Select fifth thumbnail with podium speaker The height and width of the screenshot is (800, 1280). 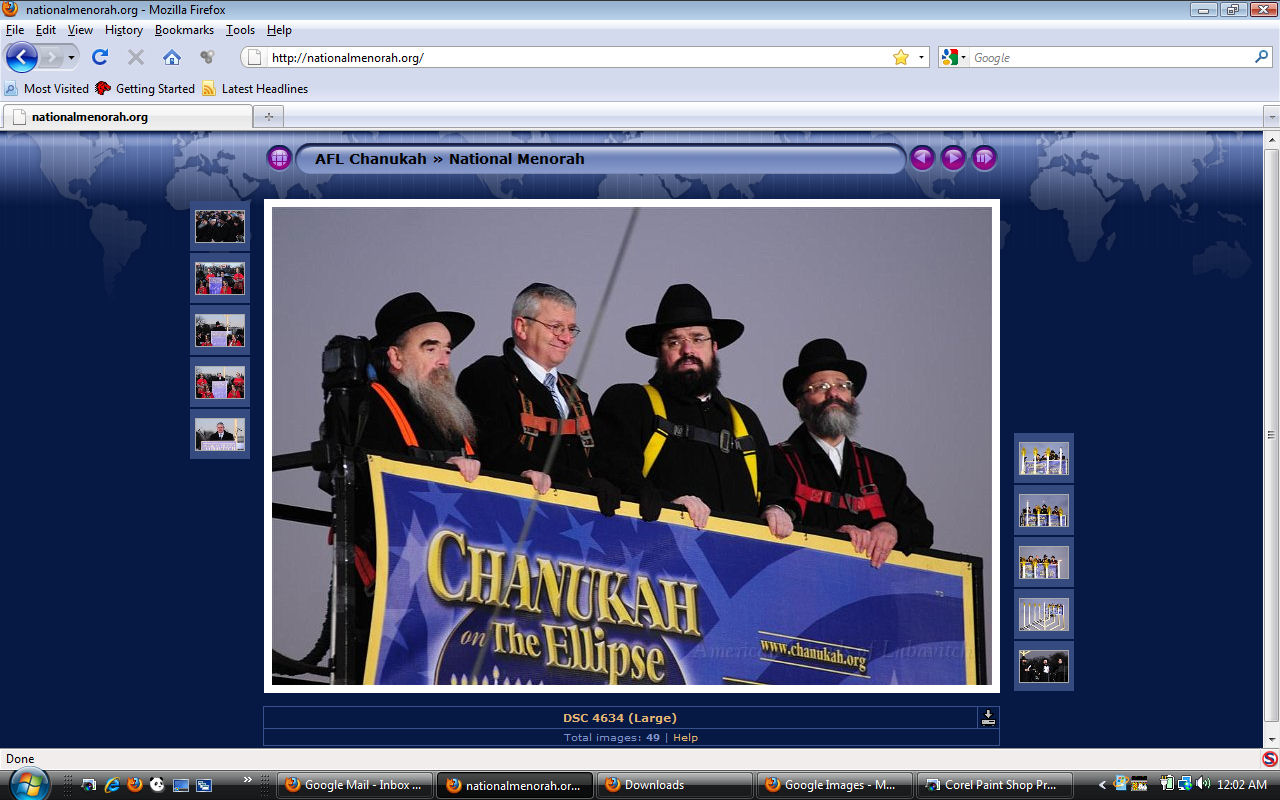220,434
